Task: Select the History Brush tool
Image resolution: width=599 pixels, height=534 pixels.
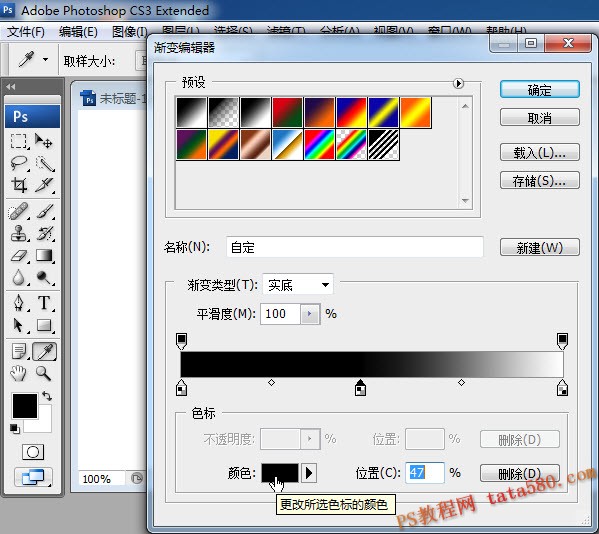Action: click(x=45, y=233)
